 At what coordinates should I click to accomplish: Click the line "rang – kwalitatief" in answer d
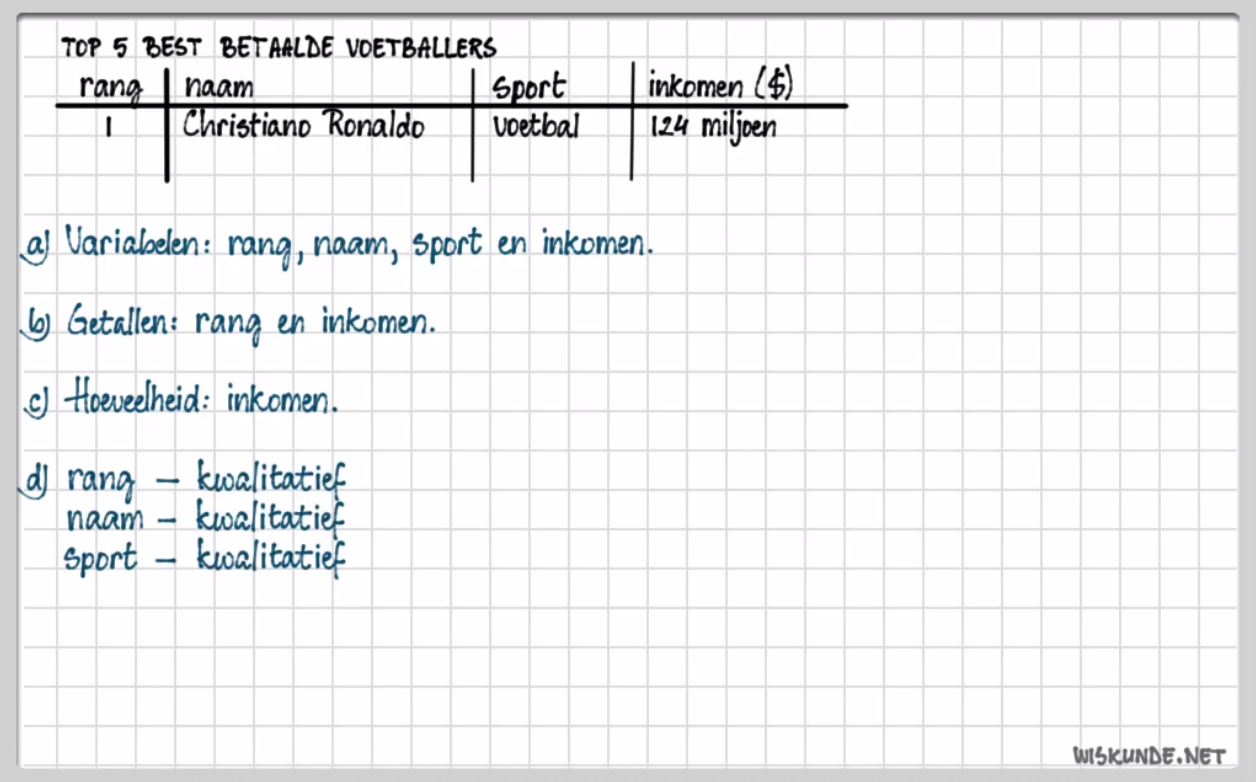click(x=206, y=481)
